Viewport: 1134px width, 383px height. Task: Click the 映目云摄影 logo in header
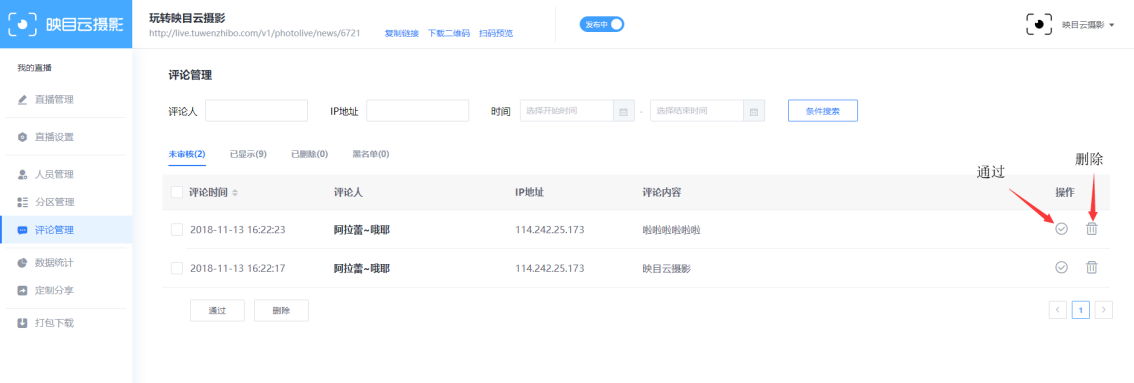pyautogui.click(x=66, y=24)
